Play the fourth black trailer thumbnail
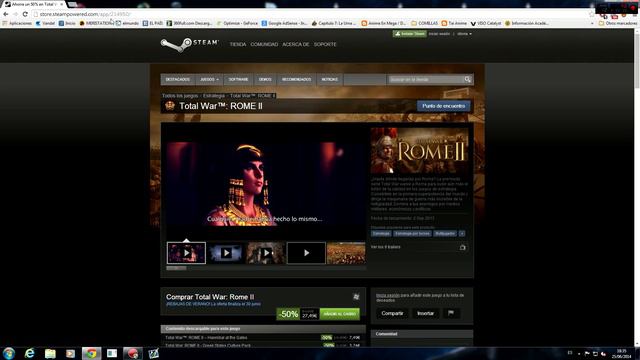640x360 pixels. click(x=306, y=253)
